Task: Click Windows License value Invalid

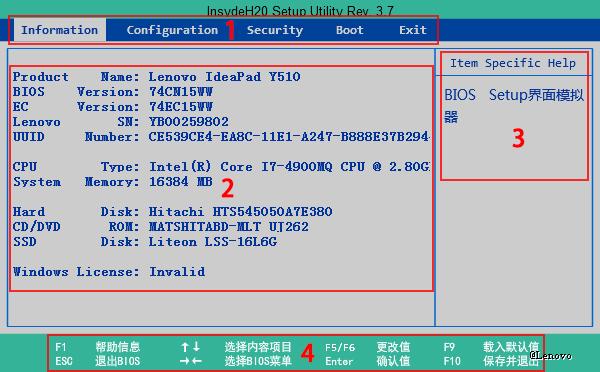Action: click(x=177, y=272)
